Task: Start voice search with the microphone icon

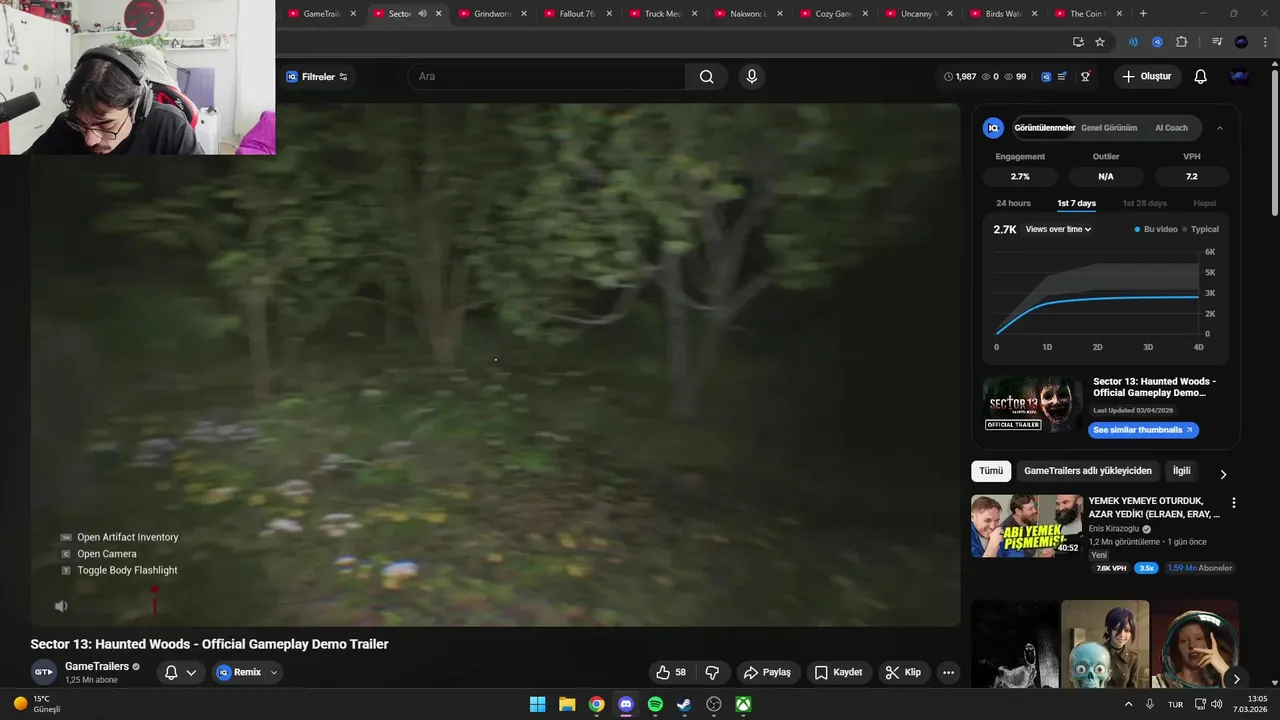Action: click(752, 77)
